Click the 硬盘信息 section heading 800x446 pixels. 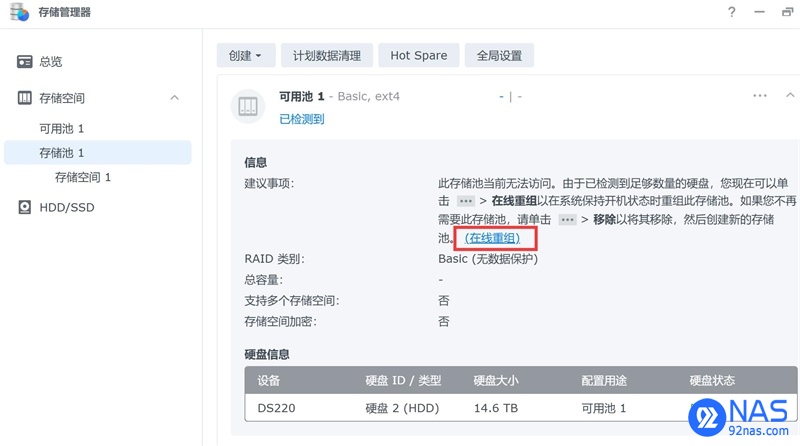click(267, 354)
